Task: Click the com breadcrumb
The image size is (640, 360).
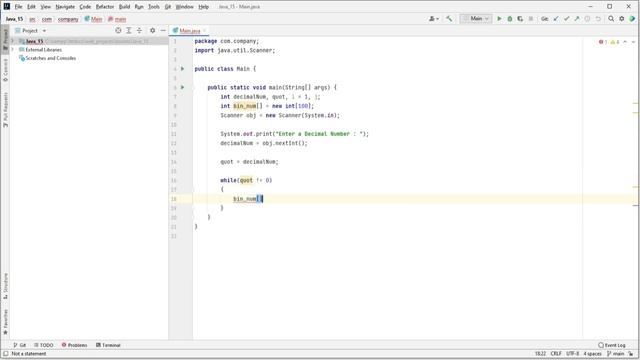Action: (47, 19)
